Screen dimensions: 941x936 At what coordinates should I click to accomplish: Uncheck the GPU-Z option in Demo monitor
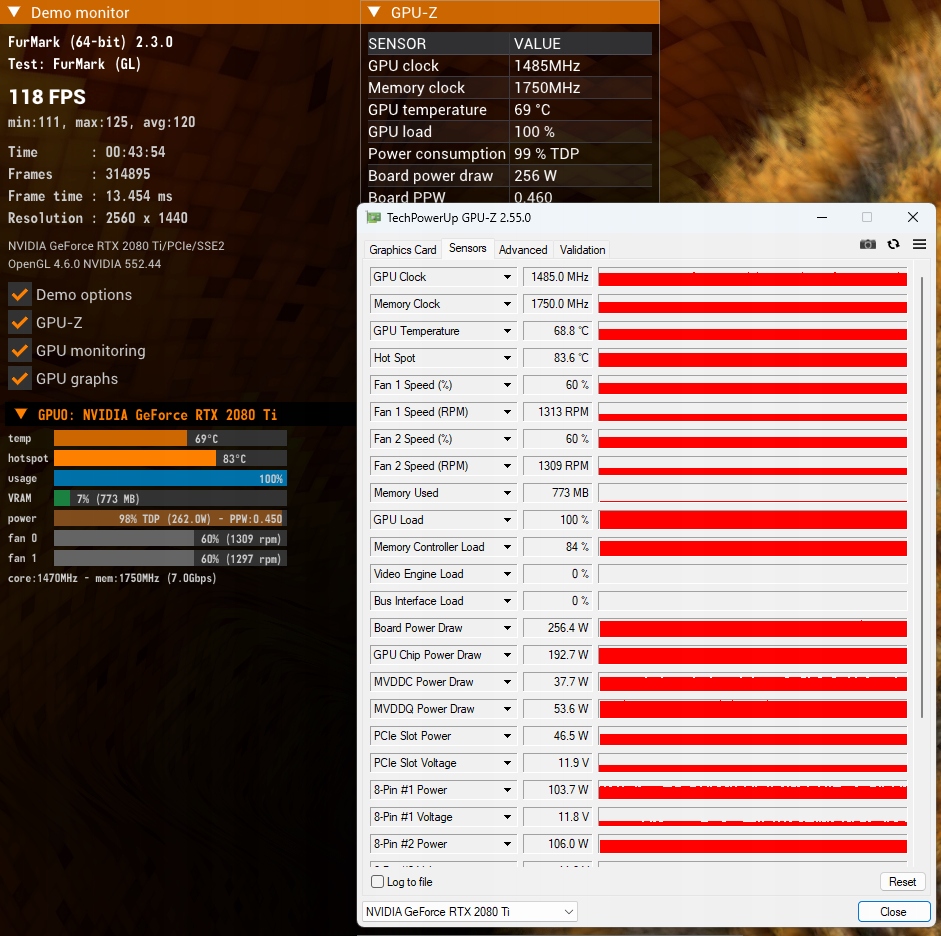coord(20,323)
